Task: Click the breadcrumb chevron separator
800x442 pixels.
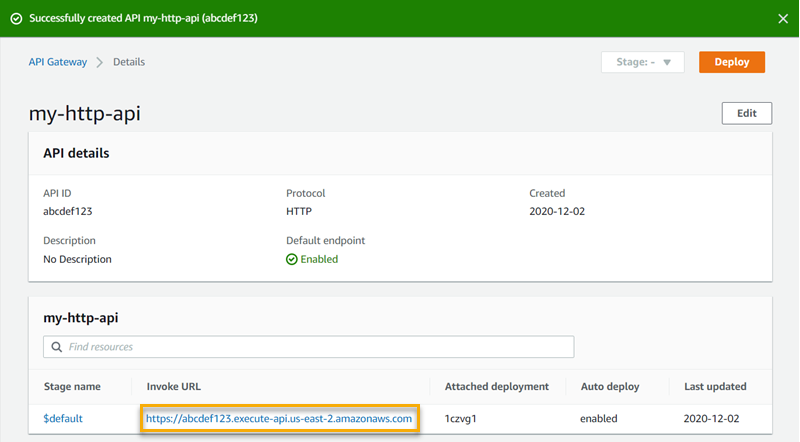Action: click(x=99, y=62)
